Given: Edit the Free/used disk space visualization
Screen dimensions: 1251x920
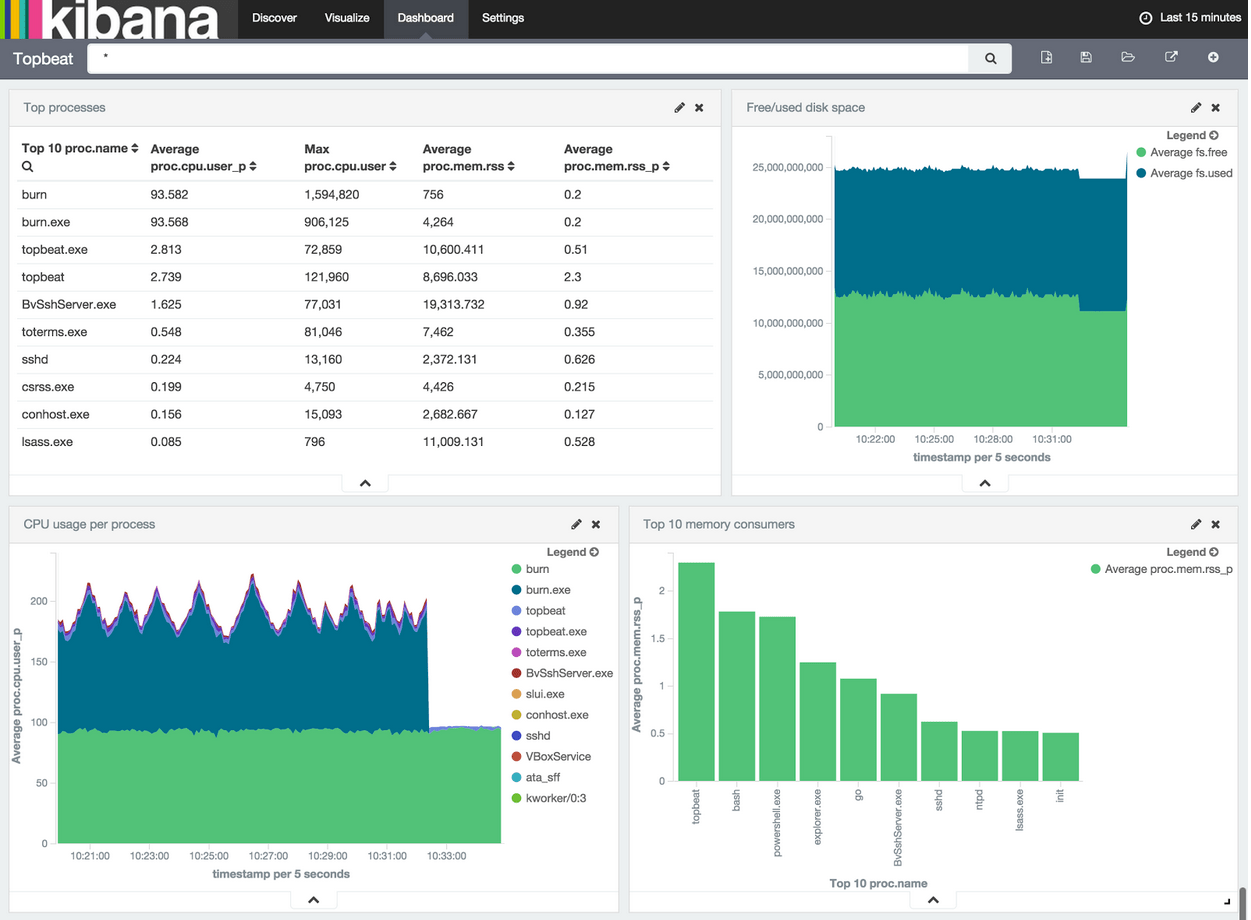Looking at the screenshot, I should tap(1196, 107).
